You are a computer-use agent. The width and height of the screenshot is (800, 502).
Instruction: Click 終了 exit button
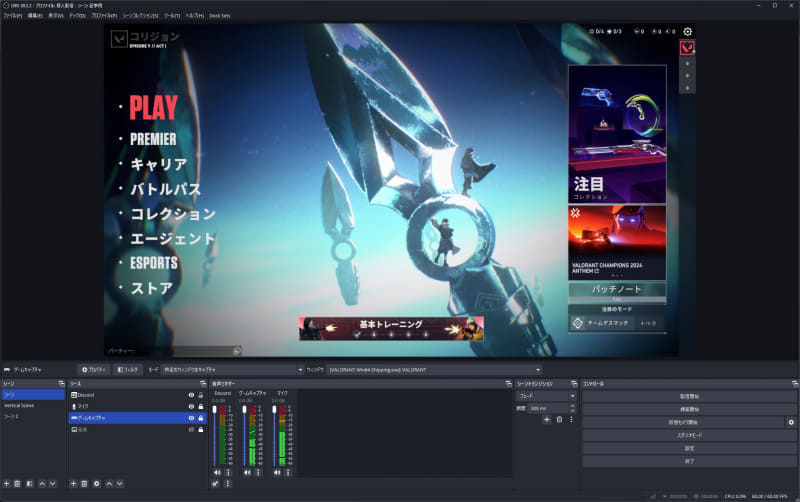(x=689, y=461)
